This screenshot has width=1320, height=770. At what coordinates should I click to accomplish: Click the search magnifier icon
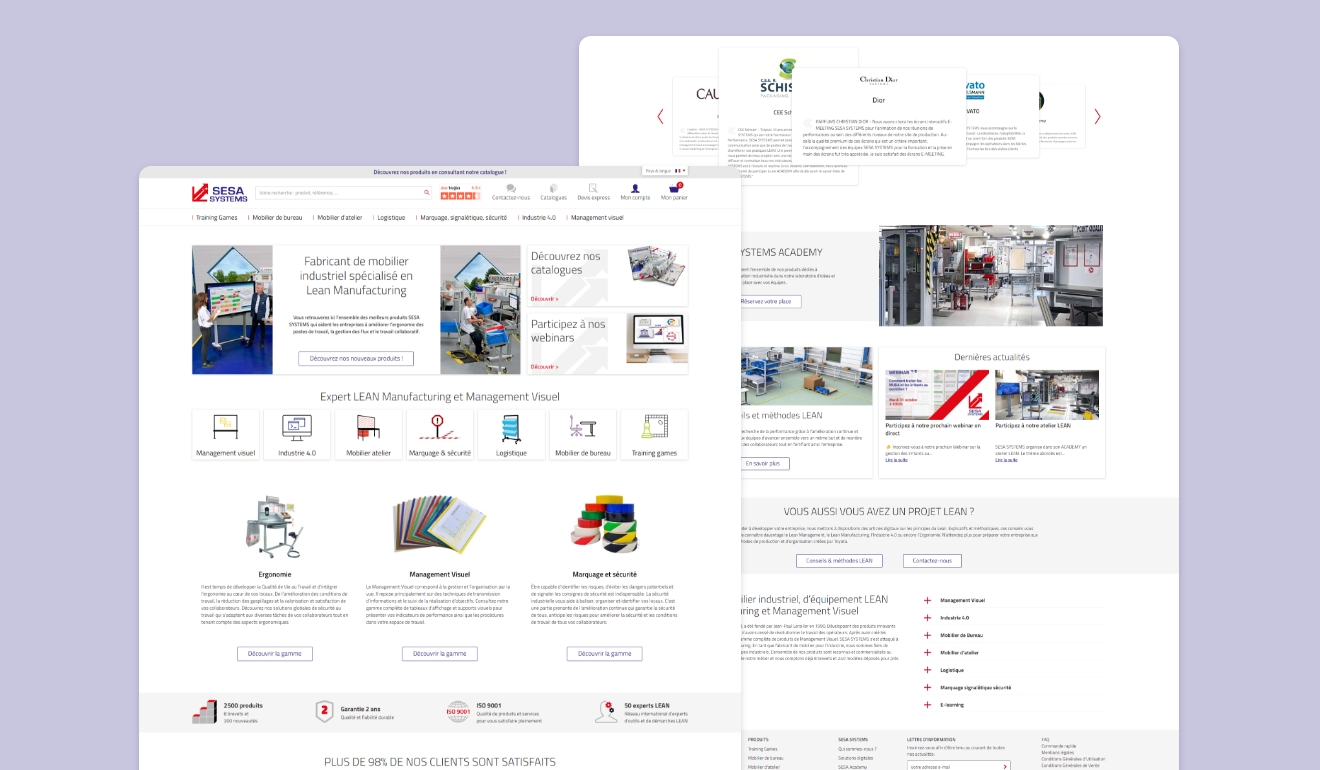(427, 192)
